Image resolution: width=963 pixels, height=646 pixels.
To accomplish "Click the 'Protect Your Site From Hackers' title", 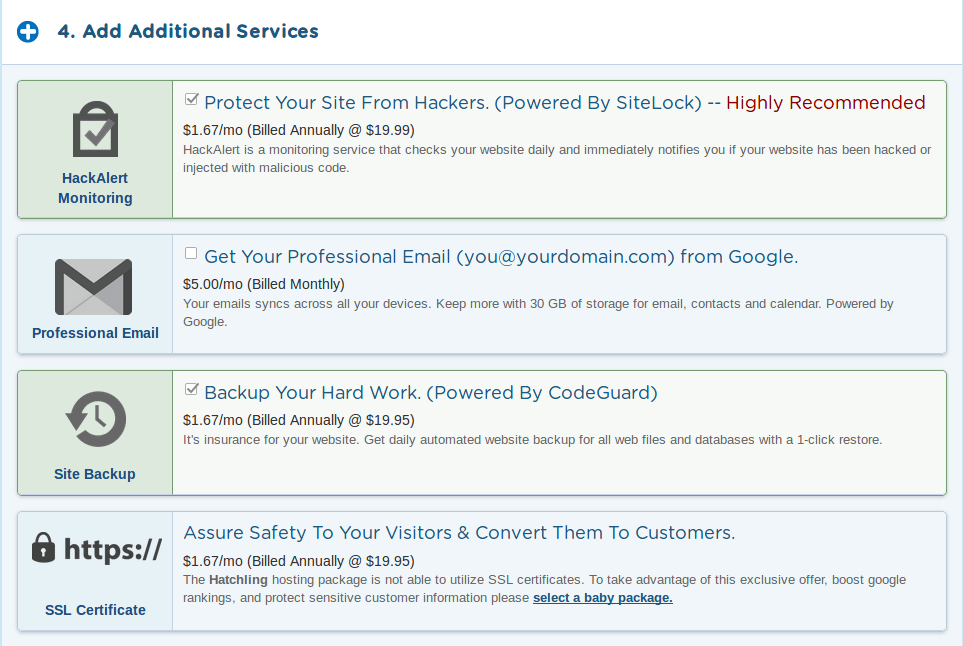I will point(453,102).
